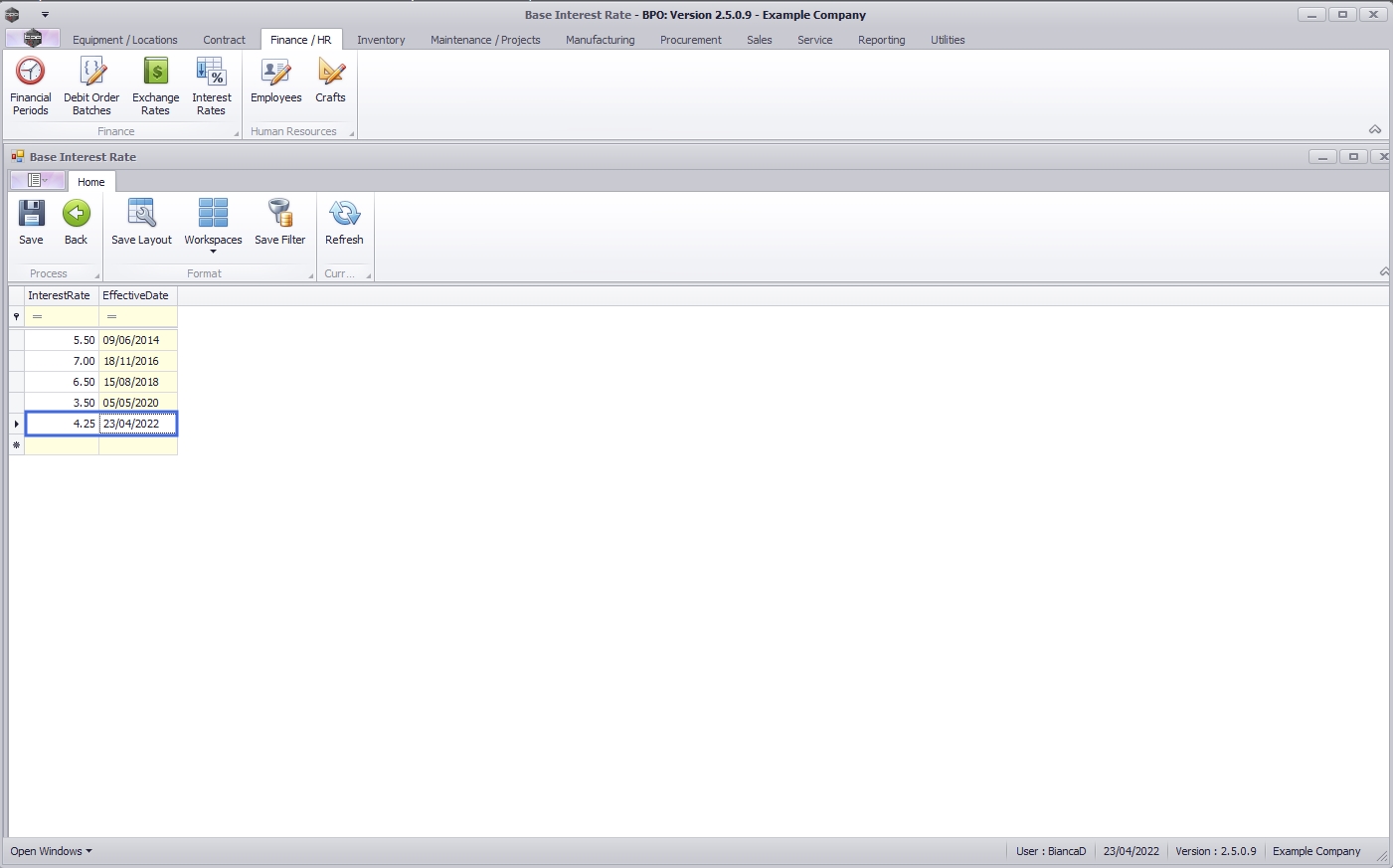Open Debit Order Batches
Screen dimensions: 1393x868
(x=91, y=87)
